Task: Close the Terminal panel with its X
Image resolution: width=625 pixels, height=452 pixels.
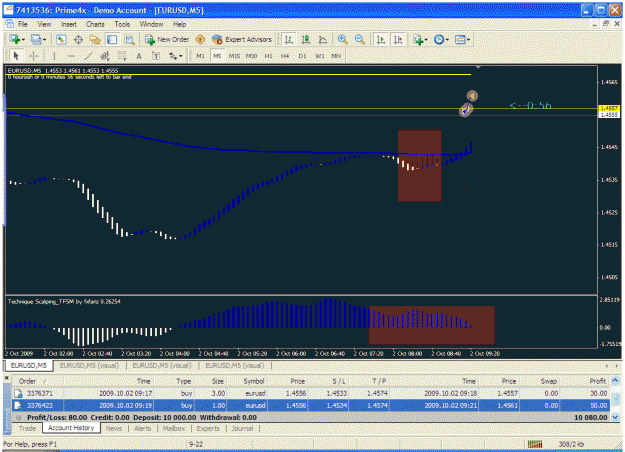Action: [6, 377]
